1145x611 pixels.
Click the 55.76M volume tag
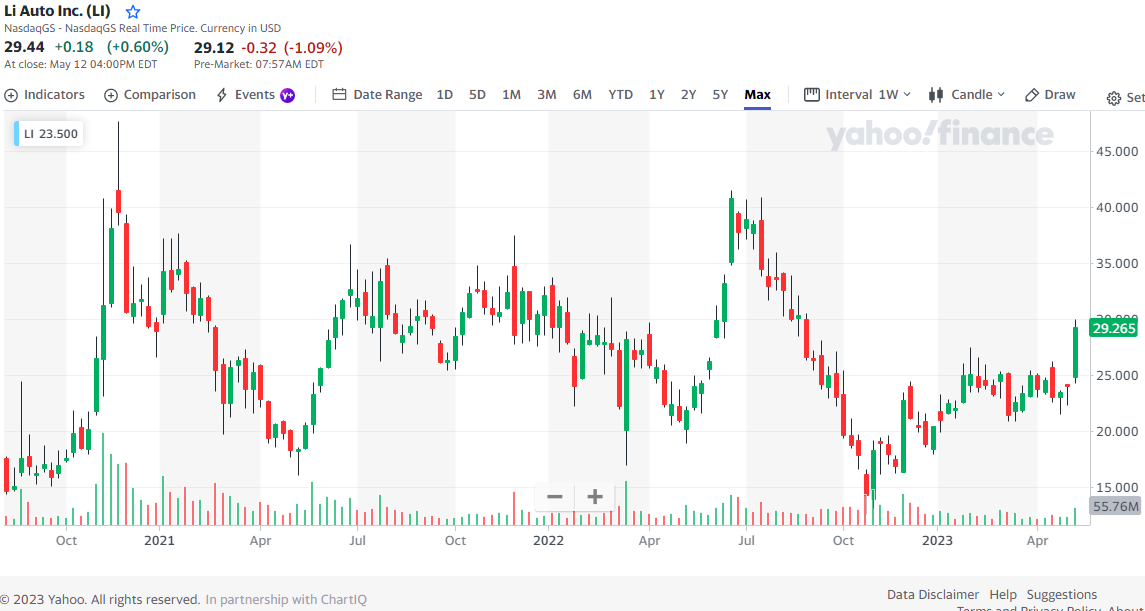pyautogui.click(x=1114, y=507)
